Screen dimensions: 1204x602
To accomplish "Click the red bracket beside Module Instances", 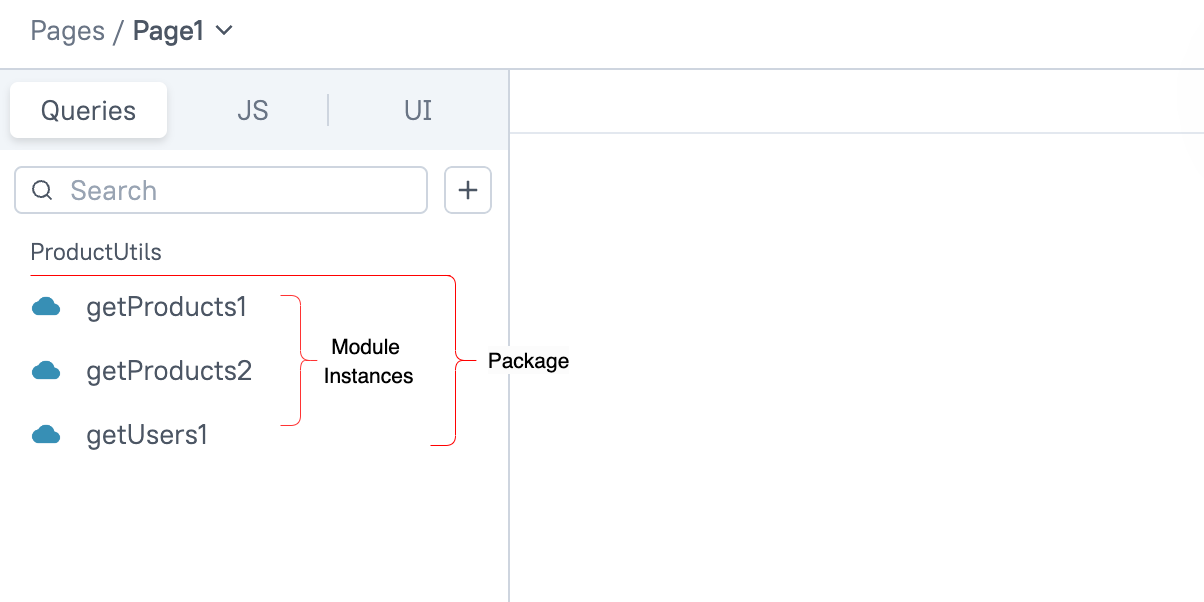I will click(299, 360).
